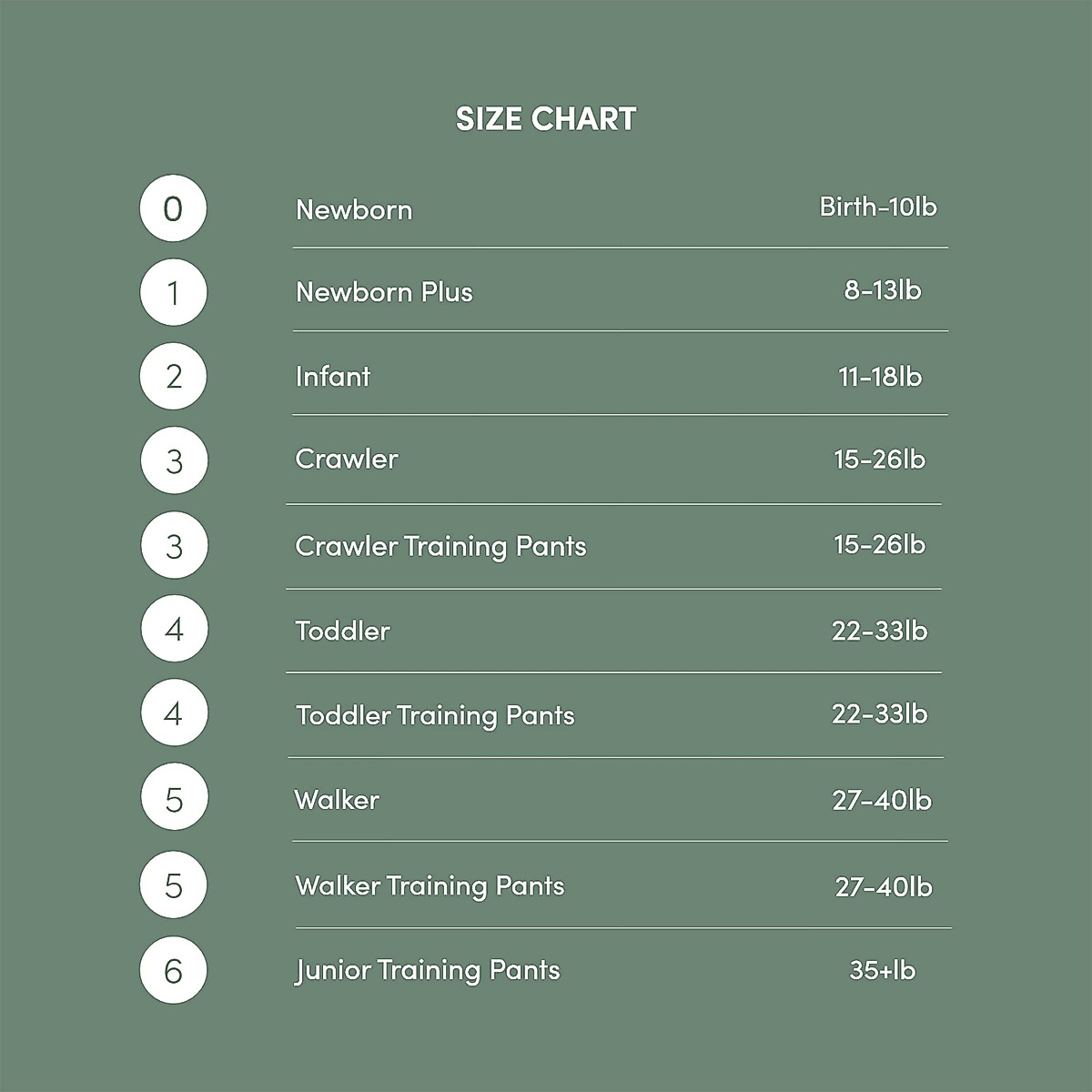The height and width of the screenshot is (1092, 1092).
Task: Select the size 4 circle beside Toddler row
Action: click(x=174, y=629)
